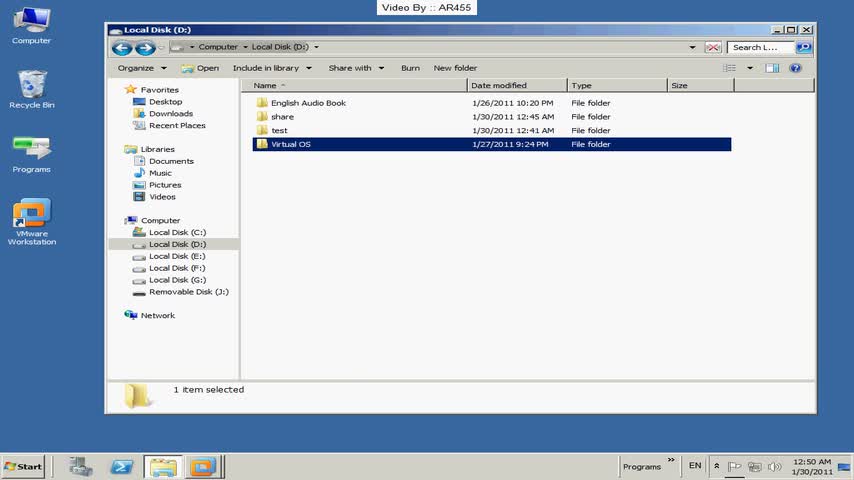Image resolution: width=854 pixels, height=480 pixels.
Task: Select Removable Disk (J:) in tree
Action: [188, 292]
